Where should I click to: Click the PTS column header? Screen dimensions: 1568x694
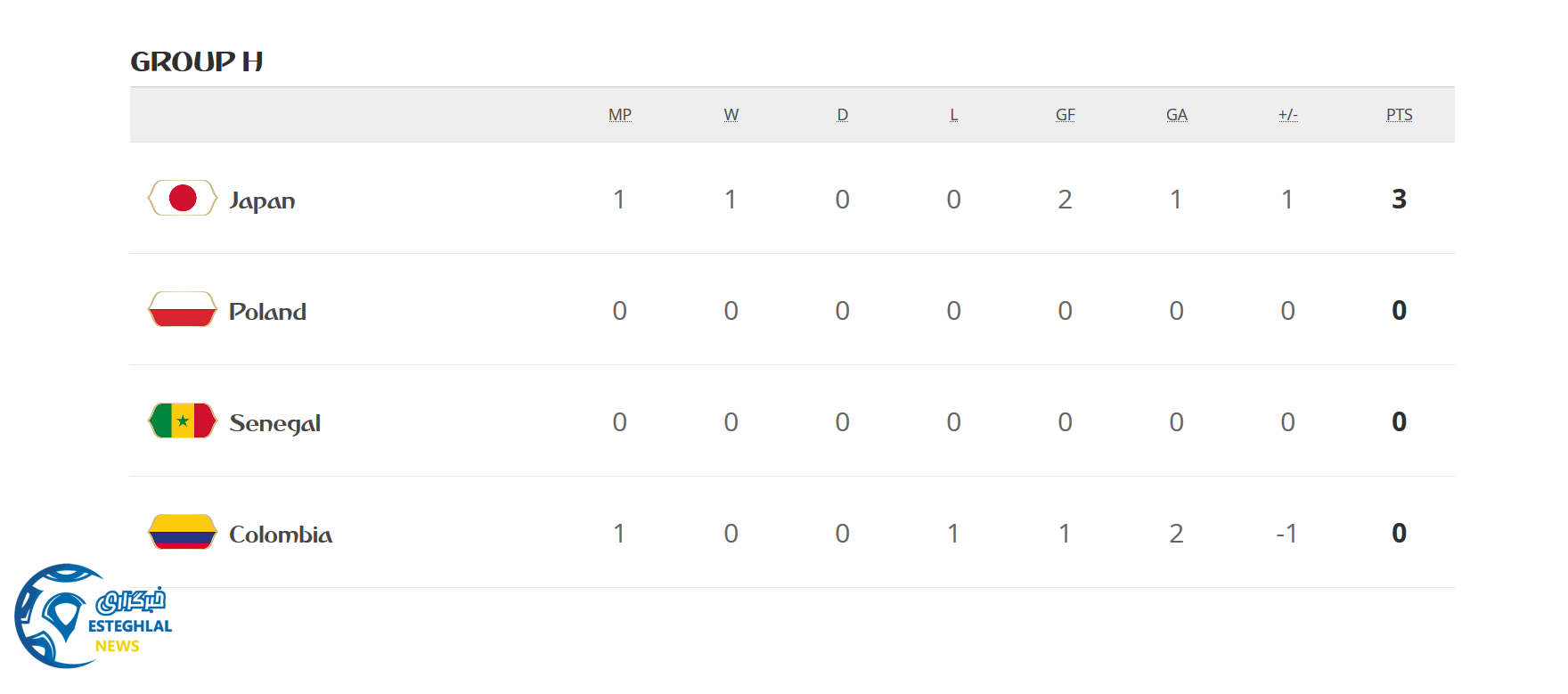pos(1400,115)
